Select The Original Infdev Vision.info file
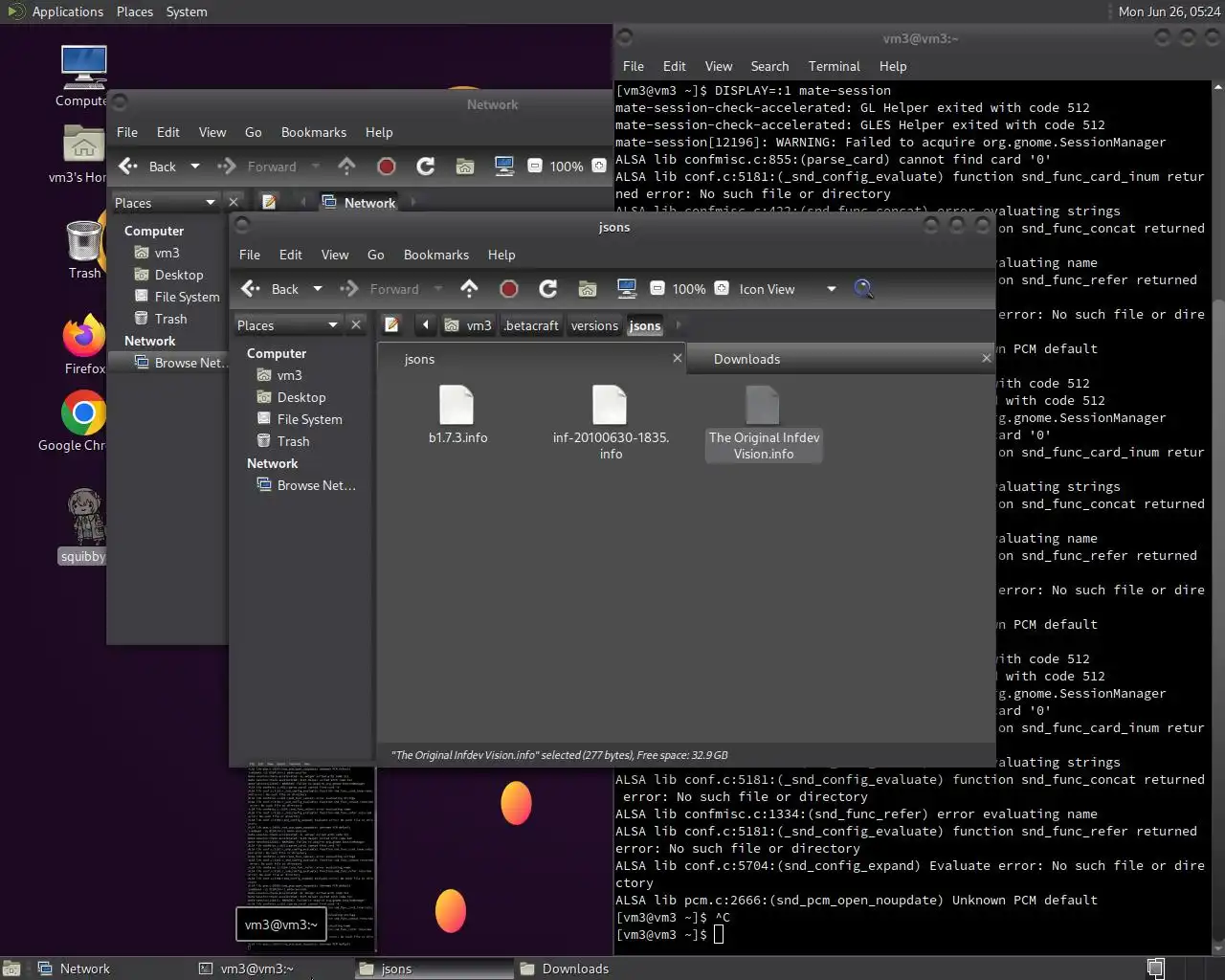Viewport: 1225px width, 980px height. [x=764, y=422]
